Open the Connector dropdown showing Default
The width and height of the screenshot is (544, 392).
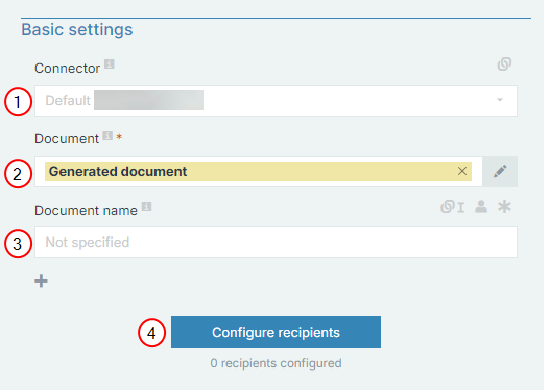[x=276, y=101]
